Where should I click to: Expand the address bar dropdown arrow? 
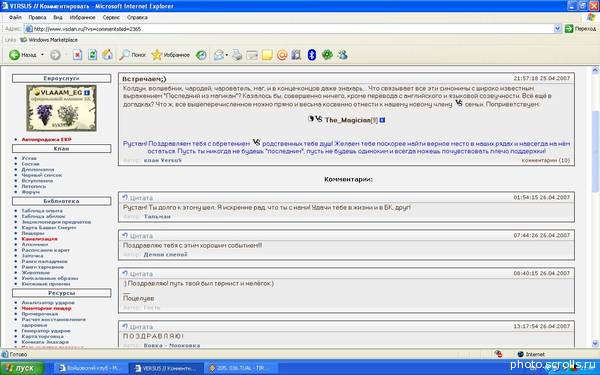(557, 28)
